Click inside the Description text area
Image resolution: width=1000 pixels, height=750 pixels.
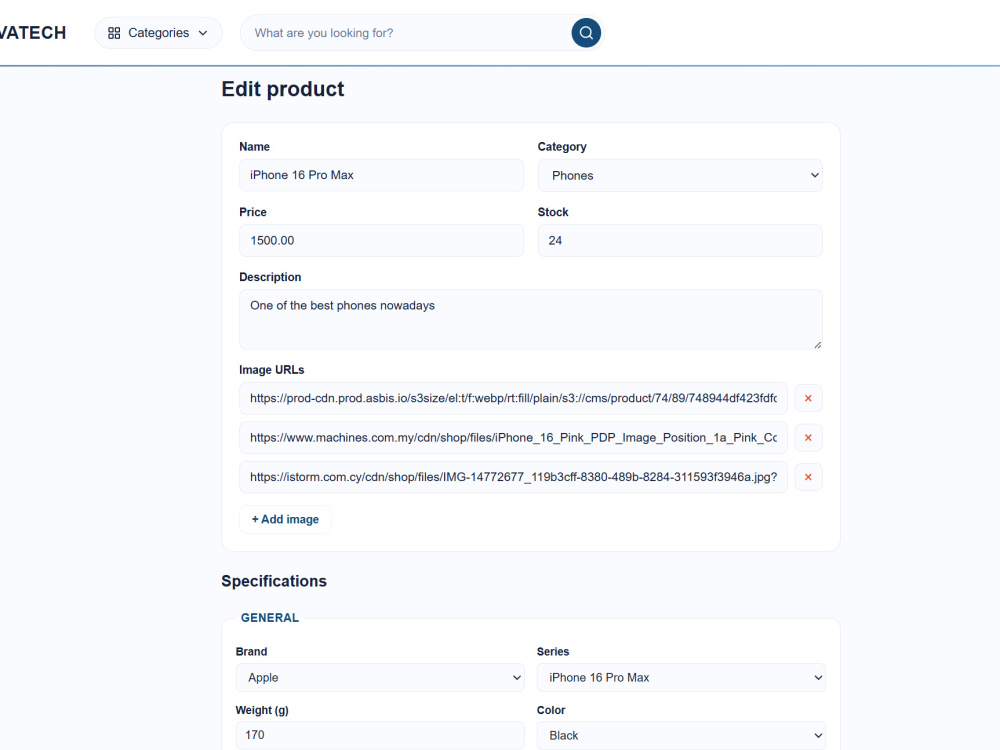(x=531, y=320)
